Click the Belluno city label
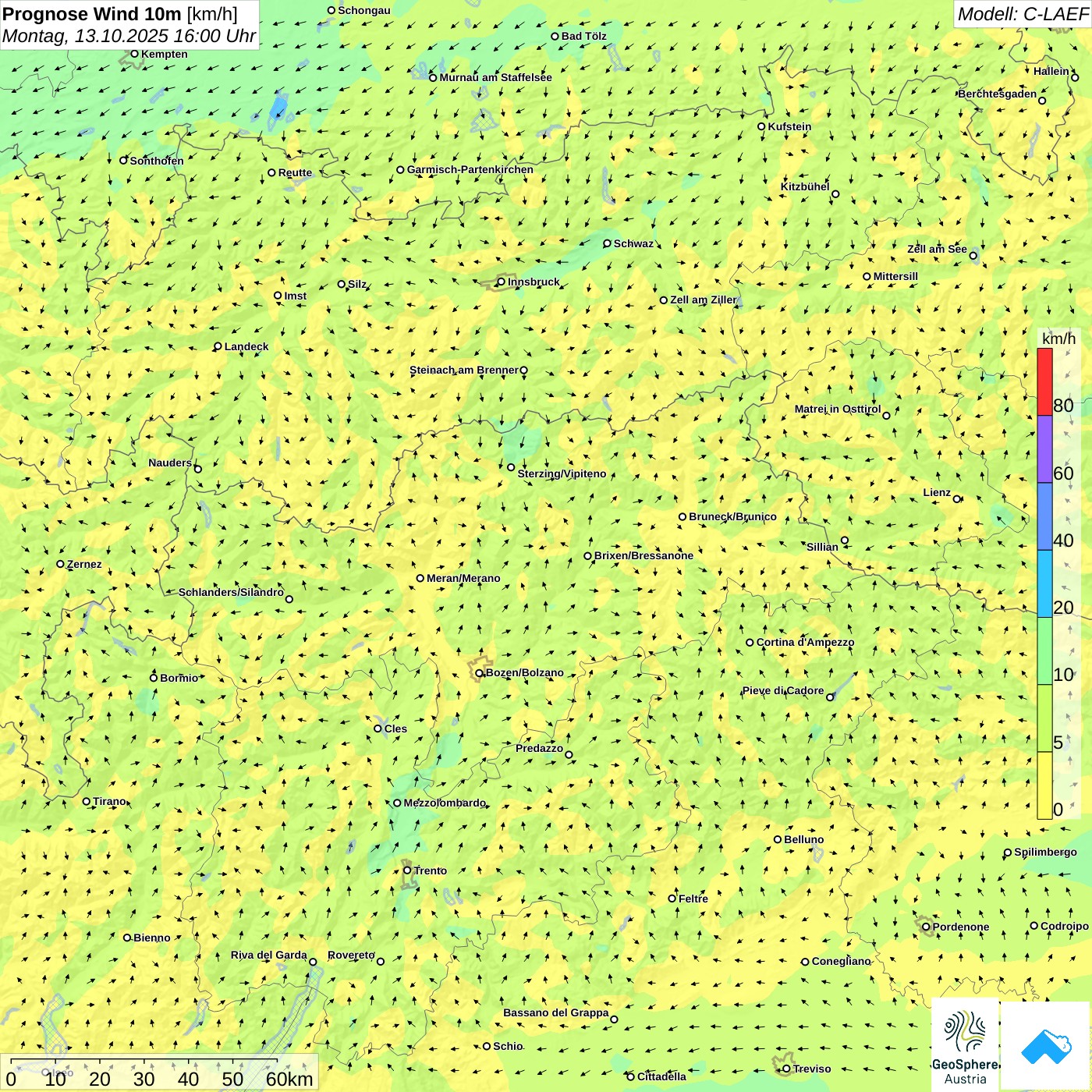 (x=803, y=839)
